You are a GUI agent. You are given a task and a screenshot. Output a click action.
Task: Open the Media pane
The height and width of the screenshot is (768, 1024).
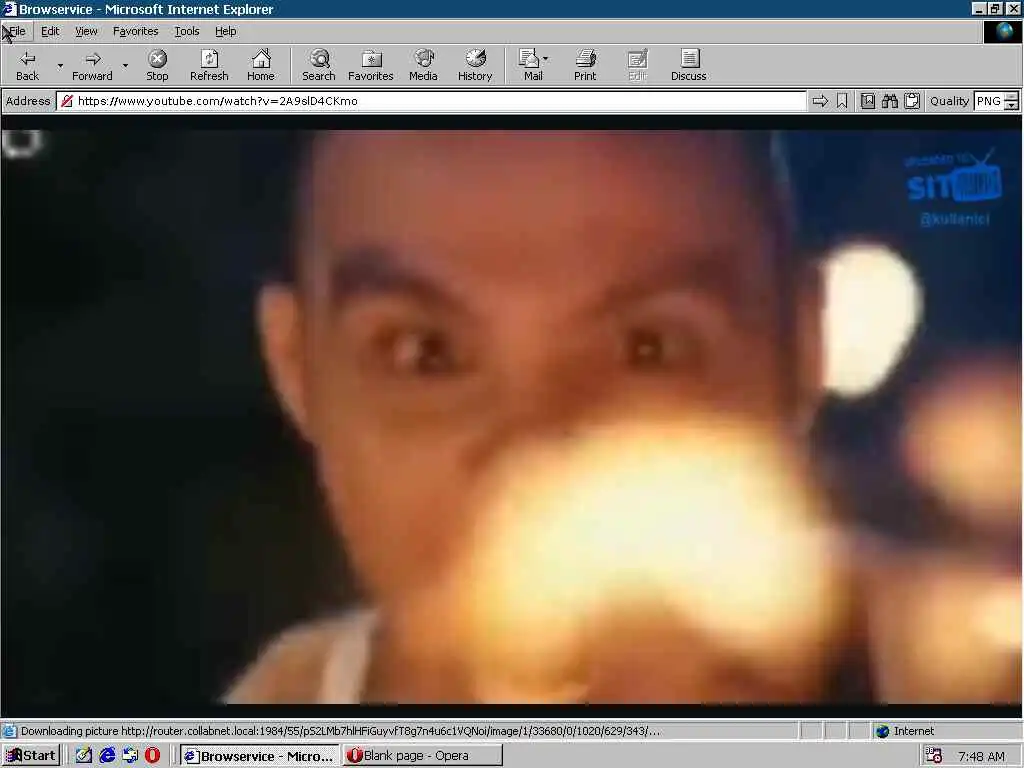point(423,65)
